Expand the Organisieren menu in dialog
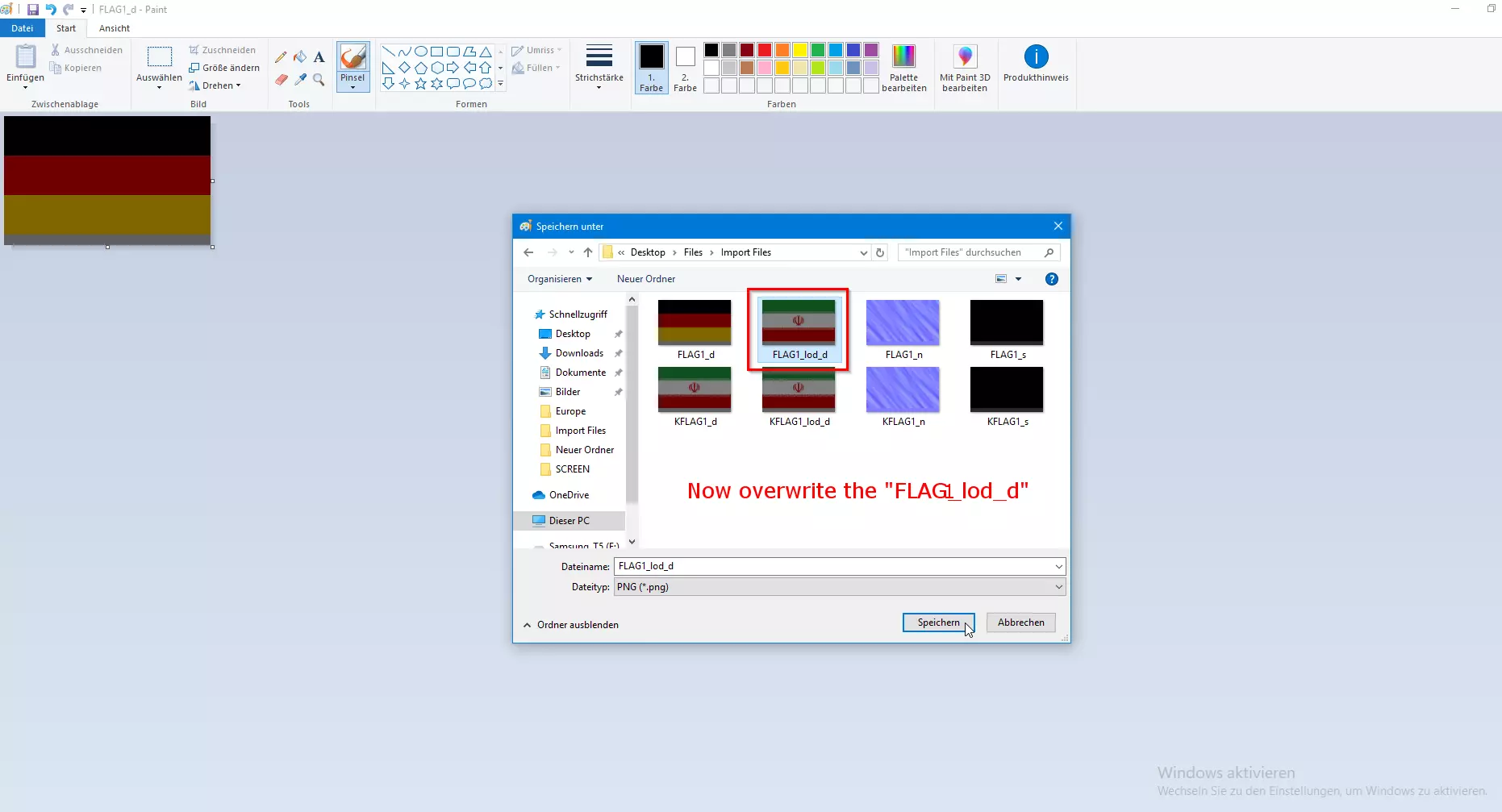Viewport: 1502px width, 812px height. (560, 279)
